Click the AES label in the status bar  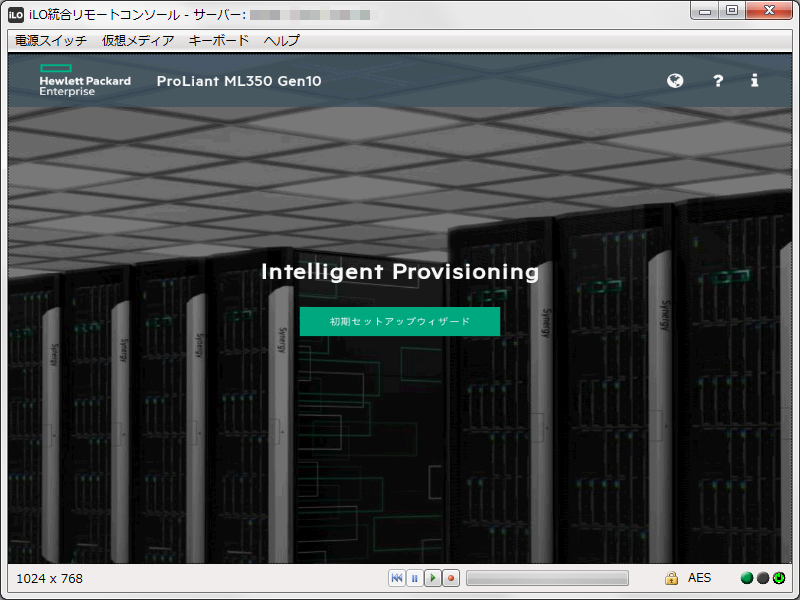[x=699, y=578]
